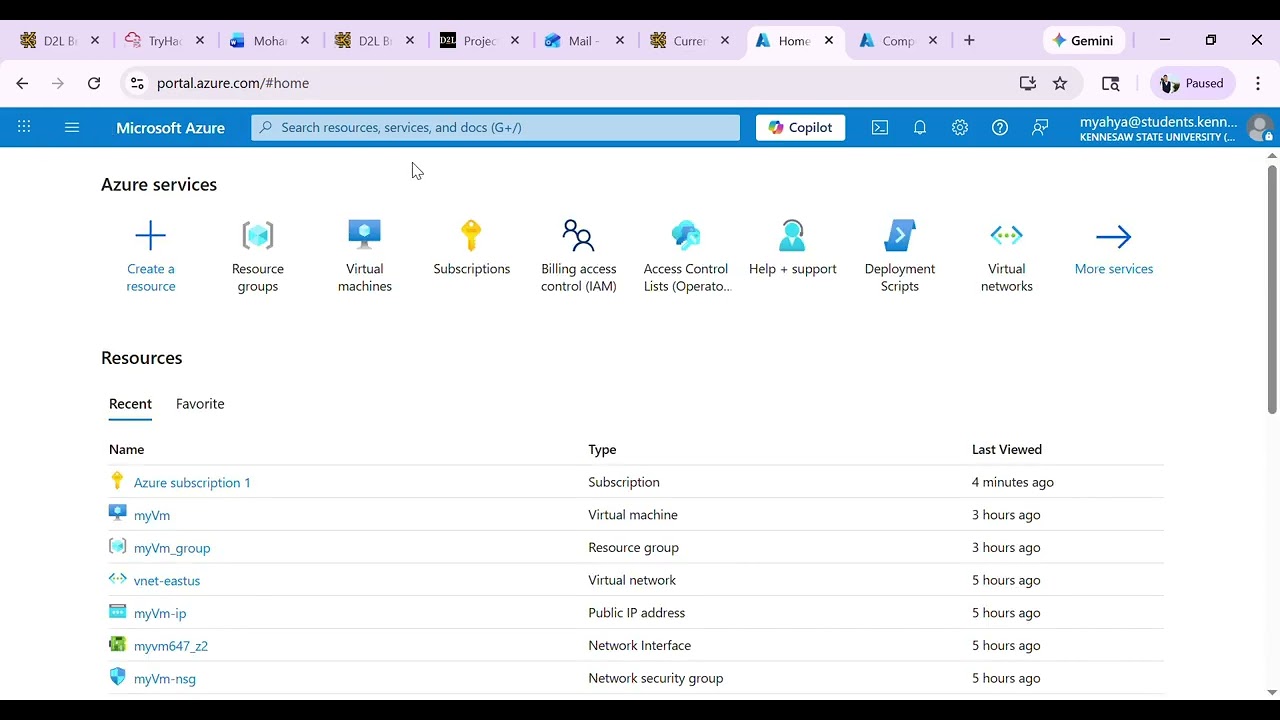Click the Paused profile button

tap(1193, 83)
